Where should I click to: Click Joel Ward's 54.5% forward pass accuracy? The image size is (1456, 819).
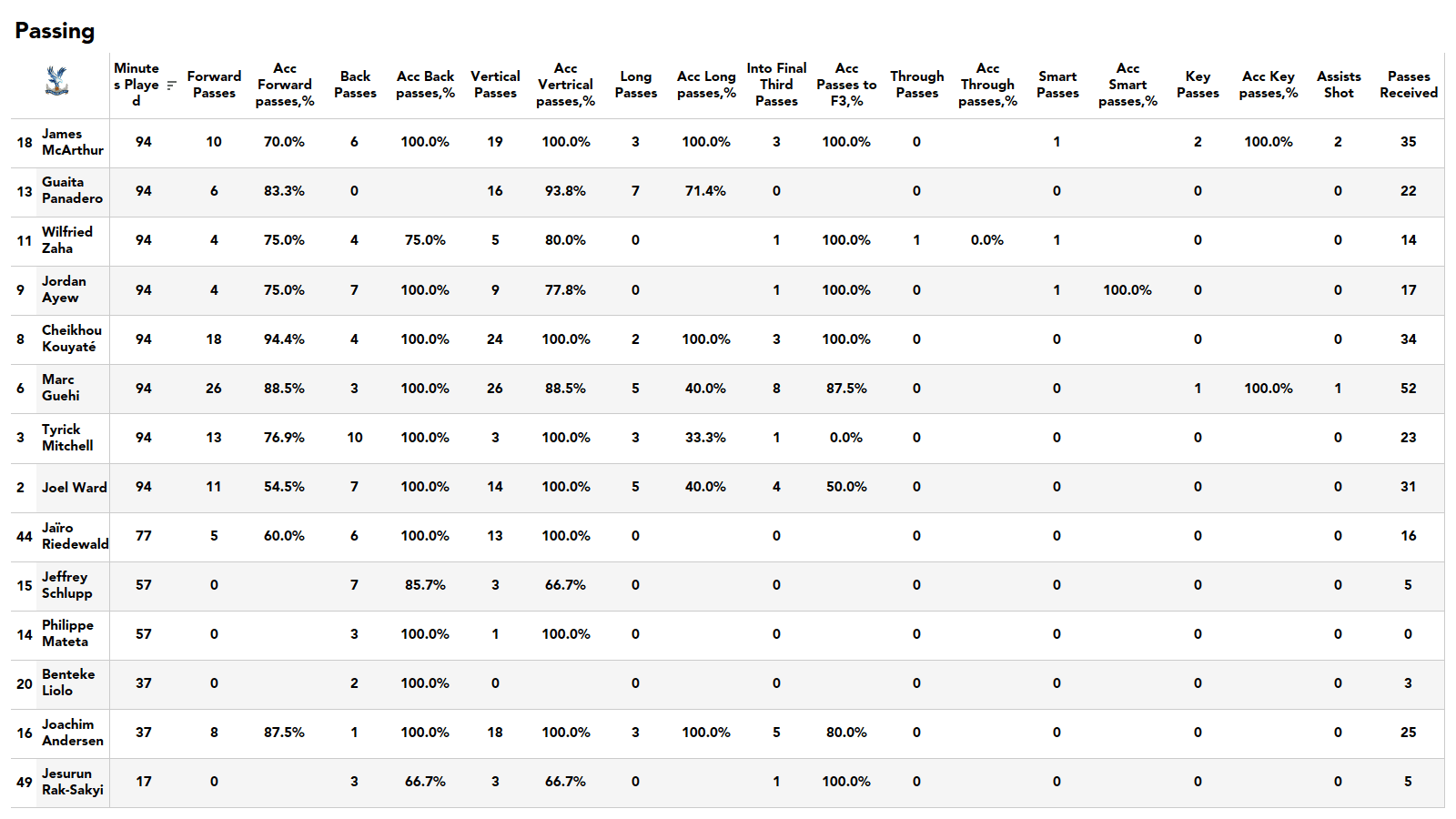pos(284,487)
